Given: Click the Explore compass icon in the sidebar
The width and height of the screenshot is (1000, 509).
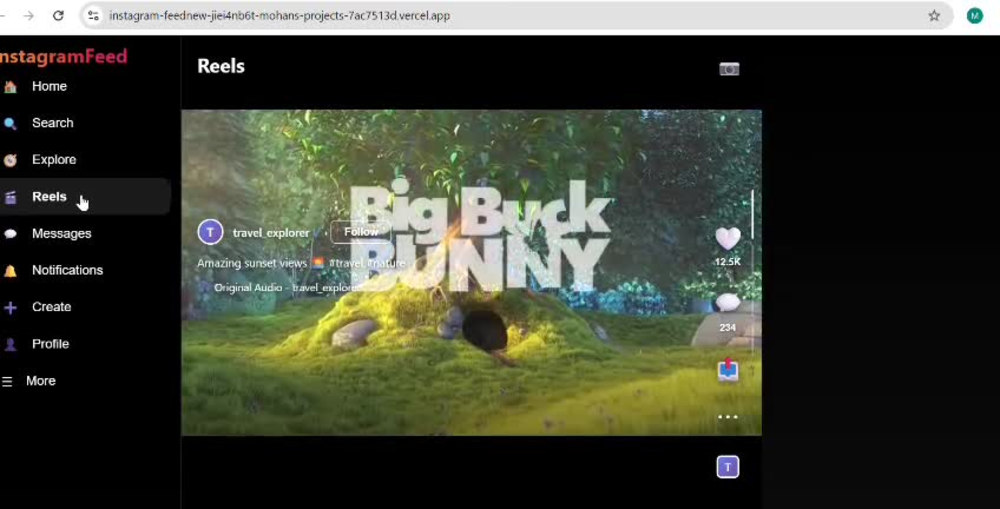Looking at the screenshot, I should 10,161.
